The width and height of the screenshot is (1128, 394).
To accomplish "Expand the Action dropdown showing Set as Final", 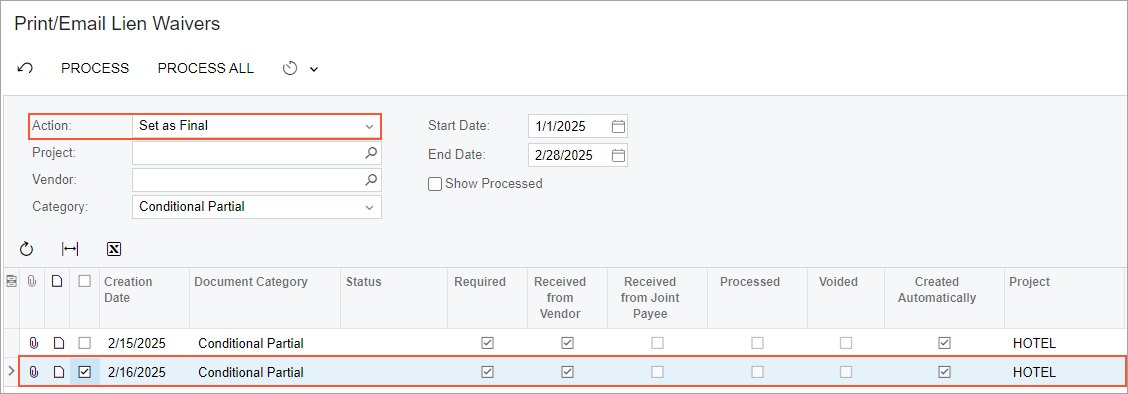I will coord(257,126).
